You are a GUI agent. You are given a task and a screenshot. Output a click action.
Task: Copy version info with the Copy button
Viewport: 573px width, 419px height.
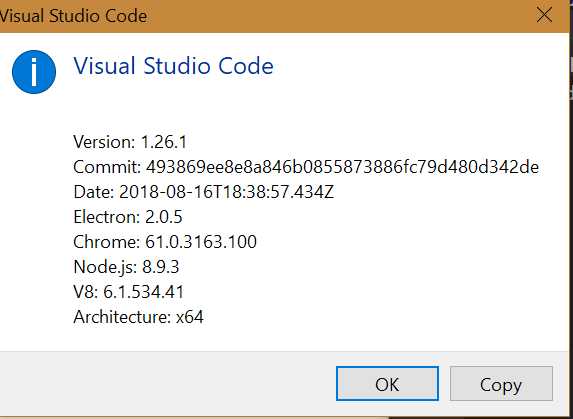tap(501, 384)
